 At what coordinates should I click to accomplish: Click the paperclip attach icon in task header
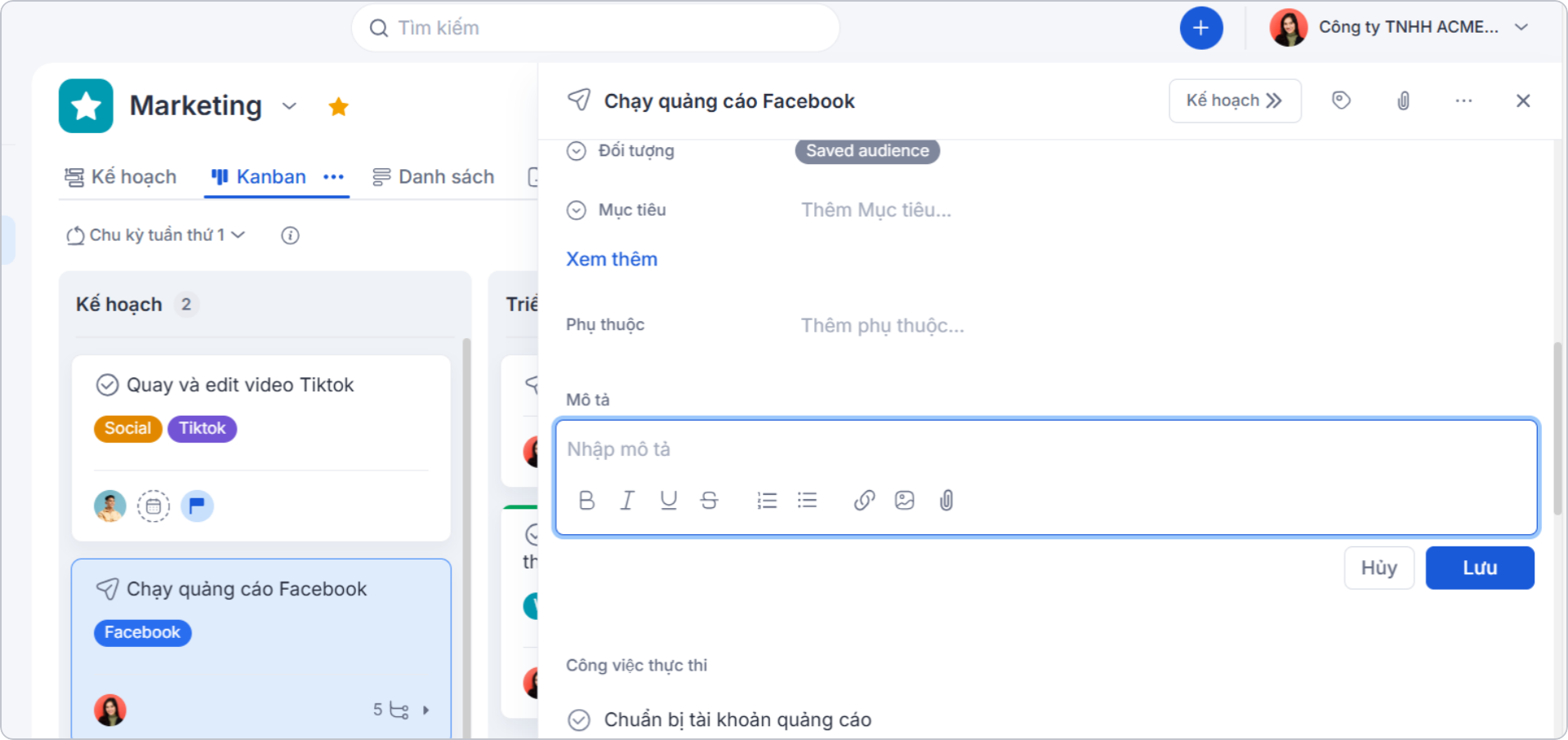click(1403, 100)
